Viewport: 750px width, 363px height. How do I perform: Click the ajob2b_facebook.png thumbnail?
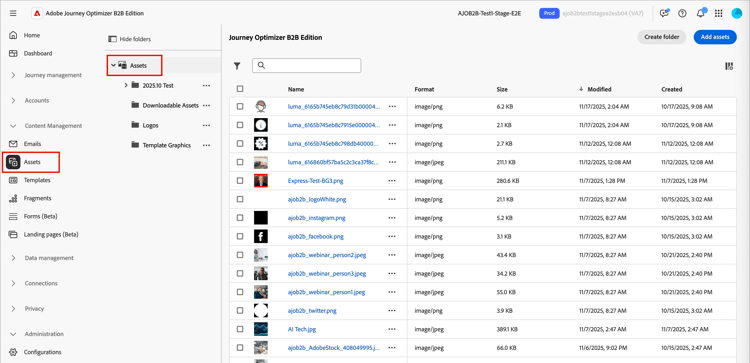(x=261, y=236)
